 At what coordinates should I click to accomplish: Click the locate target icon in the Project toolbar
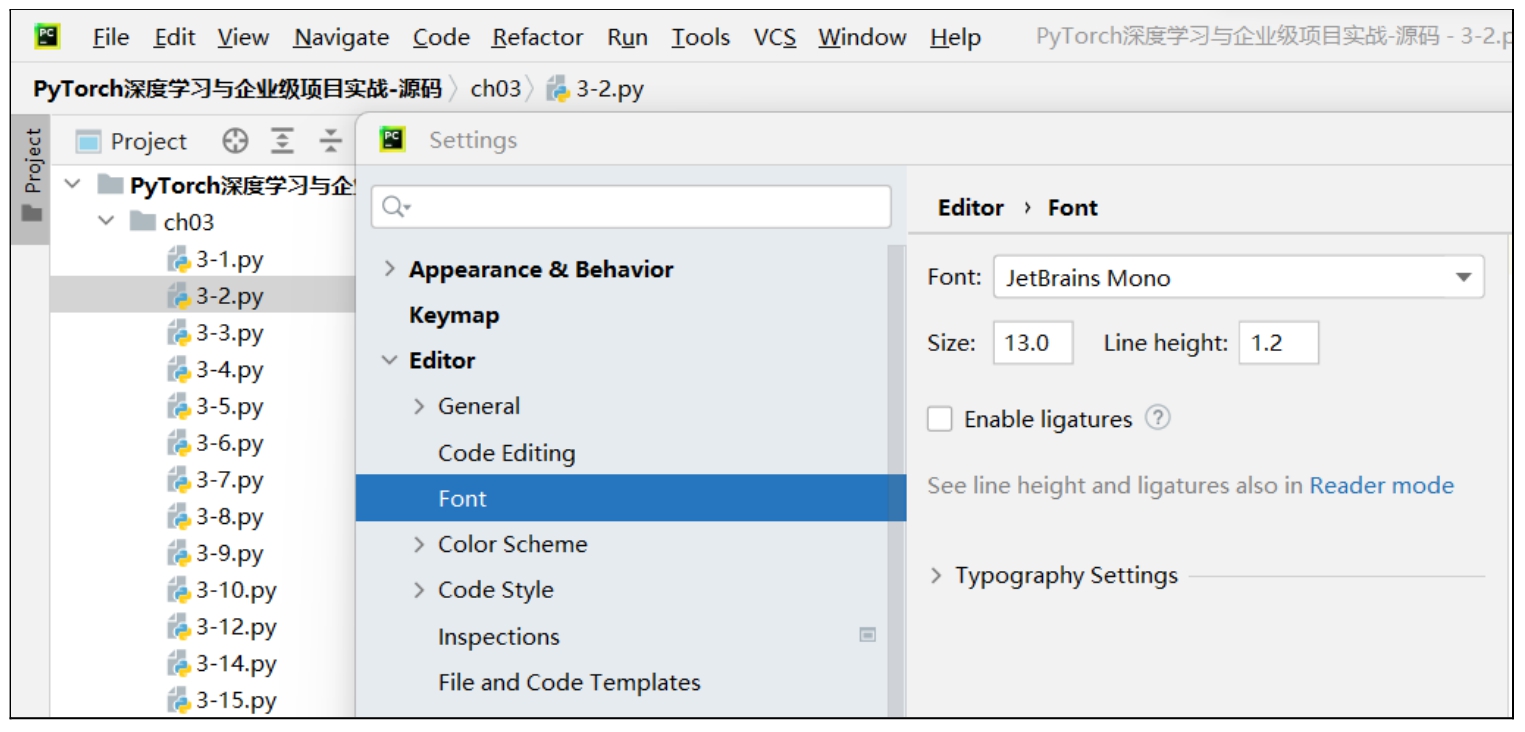235,141
